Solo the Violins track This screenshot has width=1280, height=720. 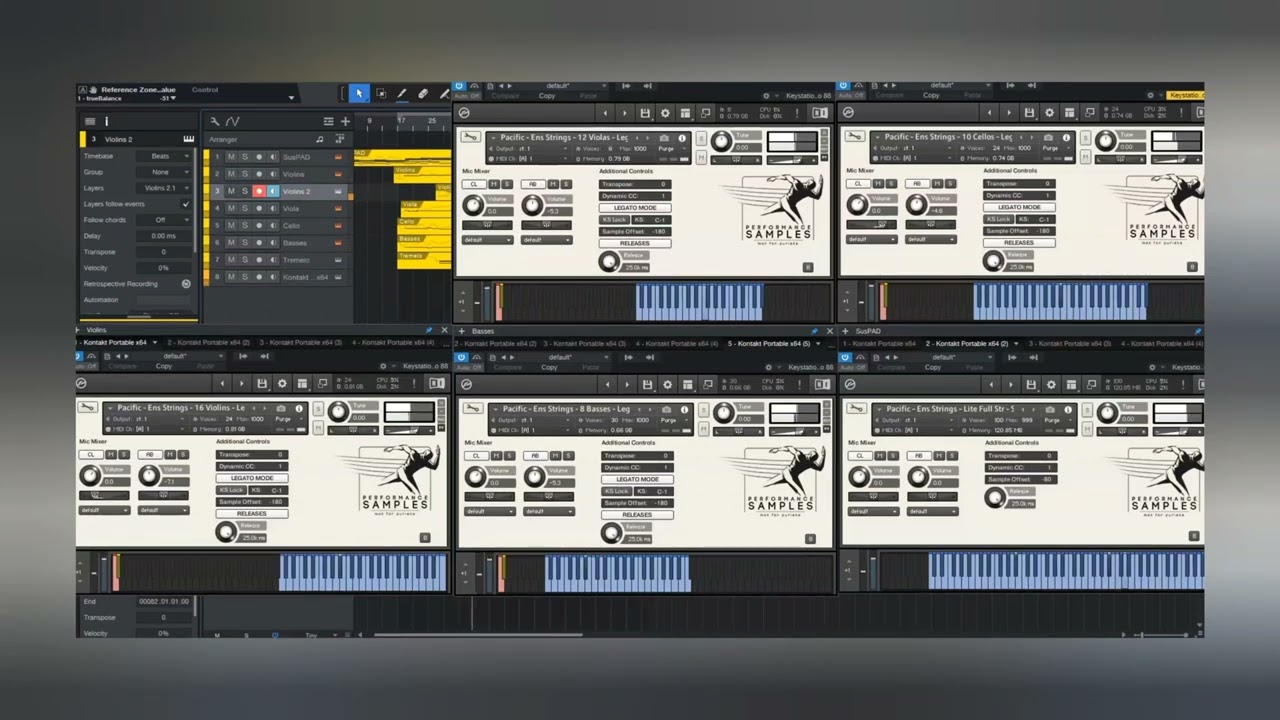(x=244, y=174)
